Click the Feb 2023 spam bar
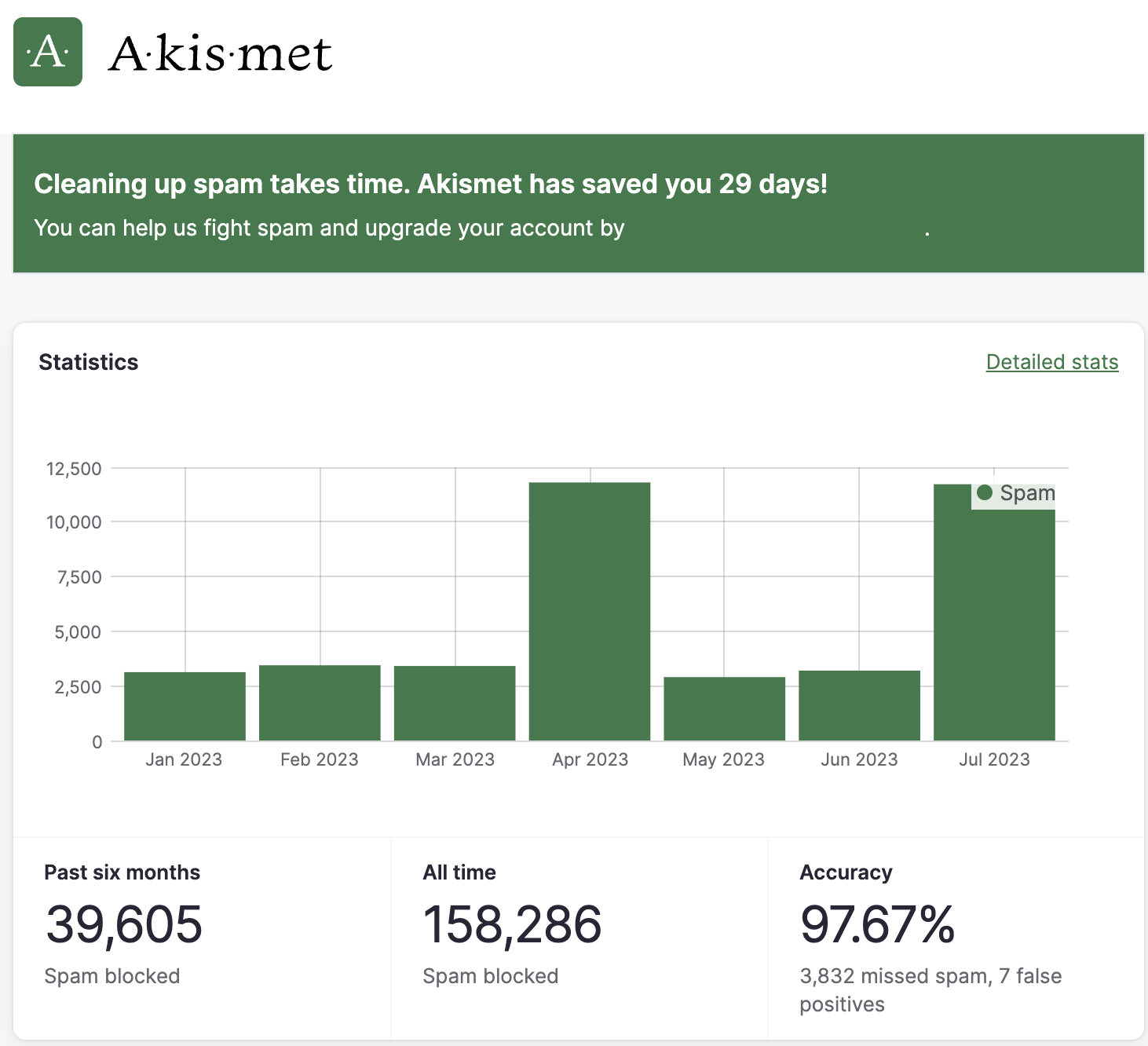Image resolution: width=1148 pixels, height=1046 pixels. click(x=320, y=703)
